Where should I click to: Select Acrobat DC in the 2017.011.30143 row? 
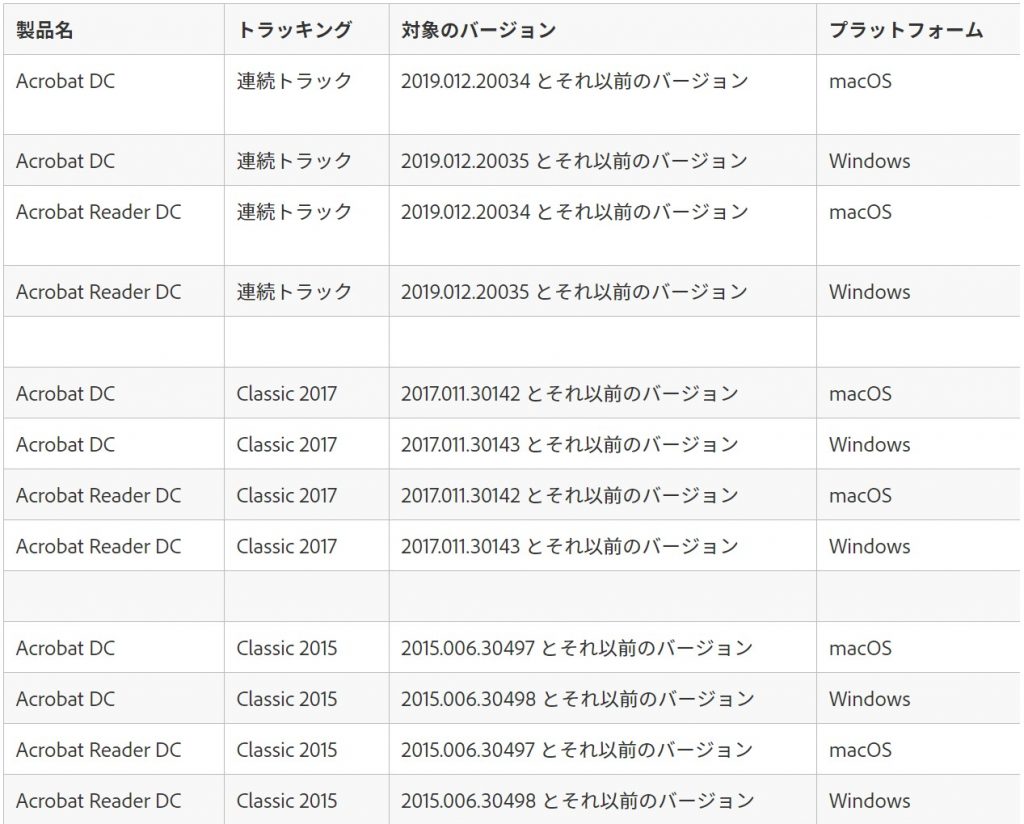pos(65,444)
